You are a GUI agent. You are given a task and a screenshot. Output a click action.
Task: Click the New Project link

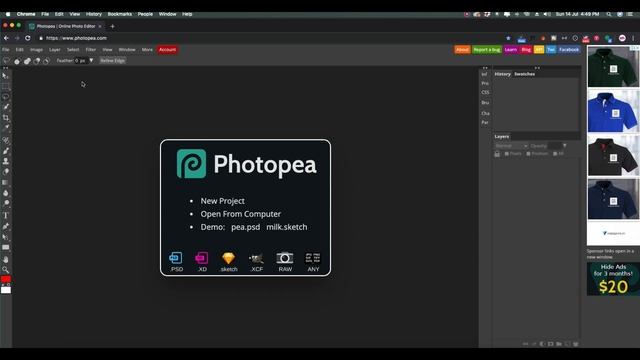[x=222, y=201]
